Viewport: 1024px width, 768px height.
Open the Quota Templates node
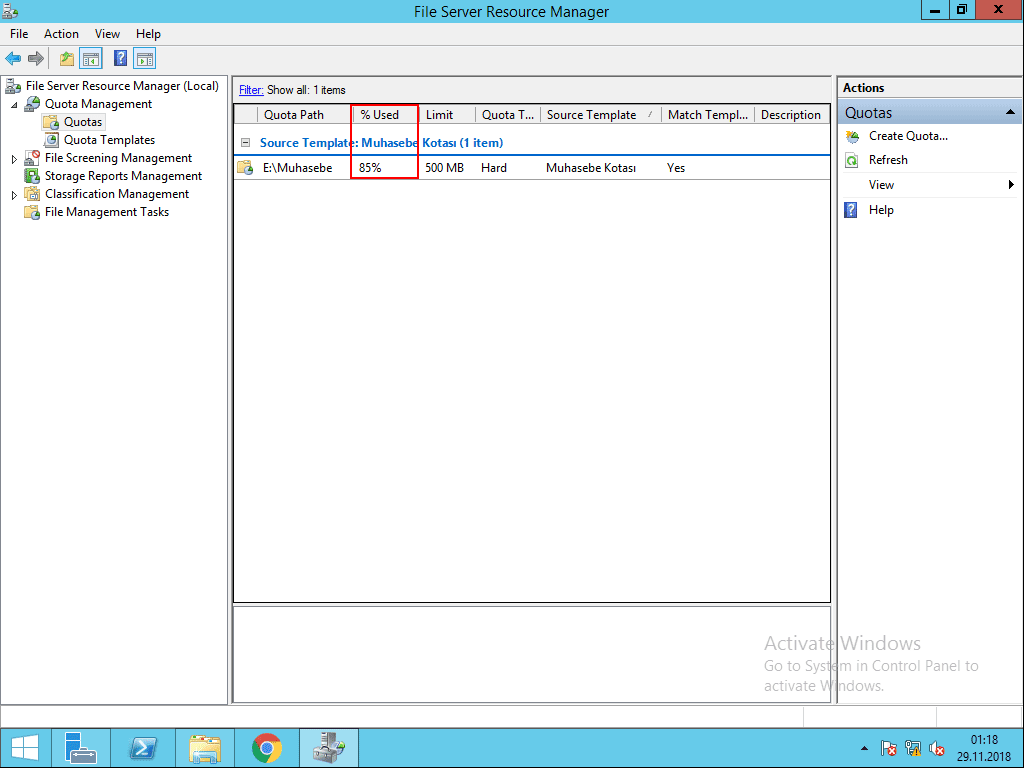click(110, 139)
